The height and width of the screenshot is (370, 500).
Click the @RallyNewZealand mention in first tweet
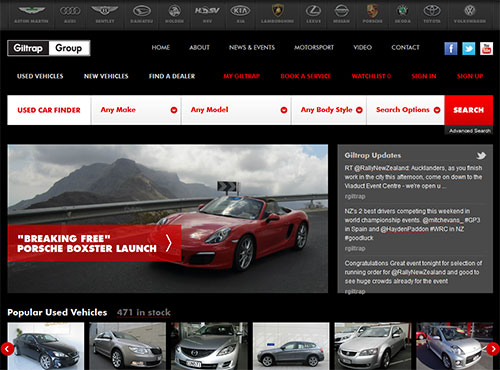[382, 168]
